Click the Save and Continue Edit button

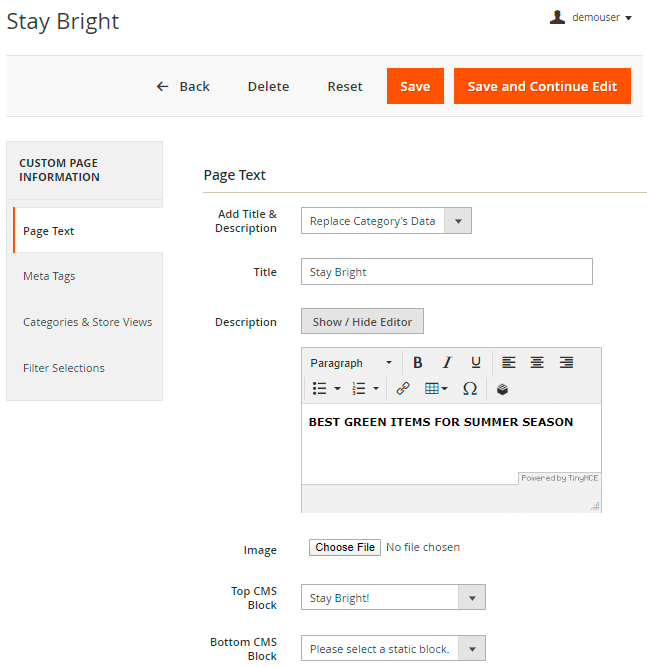click(x=542, y=86)
